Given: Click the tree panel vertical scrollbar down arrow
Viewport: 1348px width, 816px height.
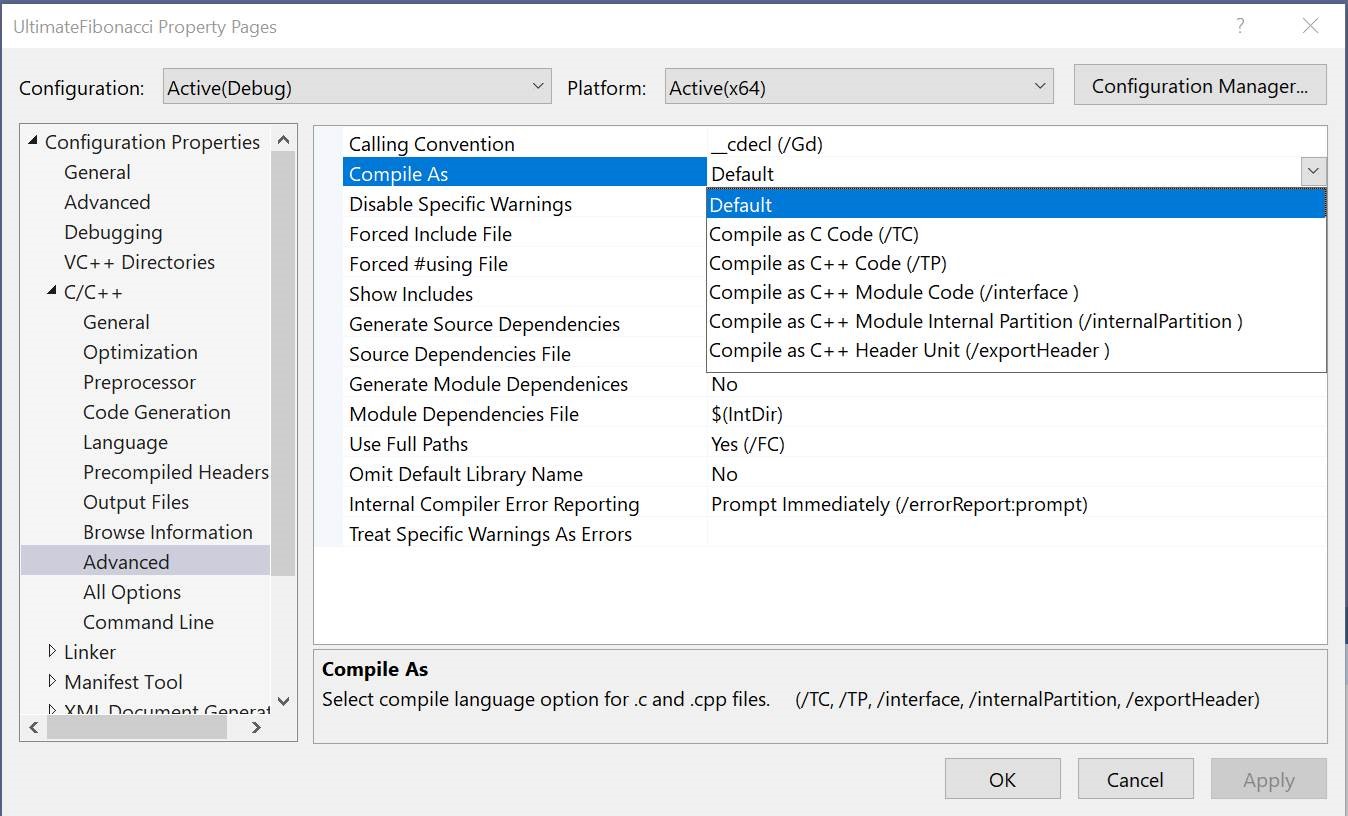Looking at the screenshot, I should (284, 702).
